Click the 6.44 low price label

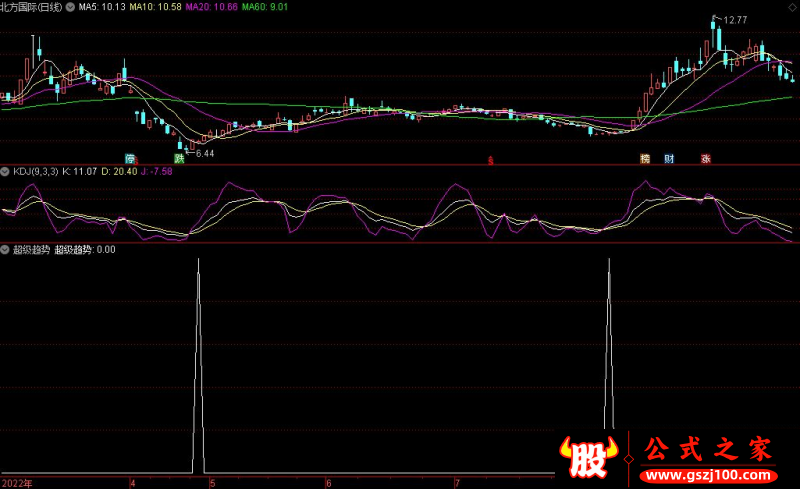(x=205, y=153)
